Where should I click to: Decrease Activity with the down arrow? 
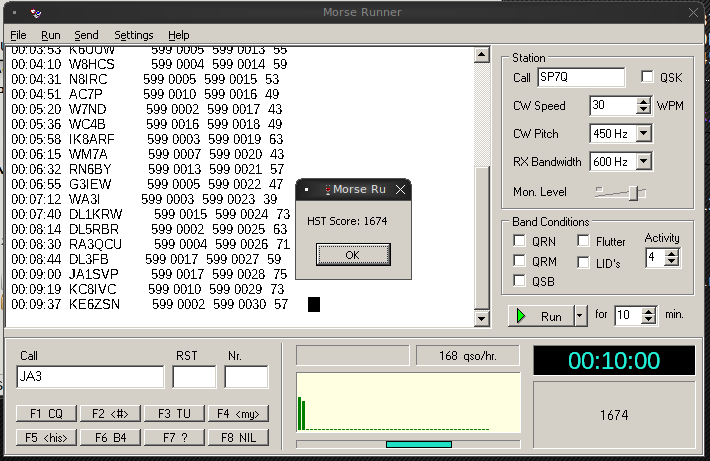672,262
